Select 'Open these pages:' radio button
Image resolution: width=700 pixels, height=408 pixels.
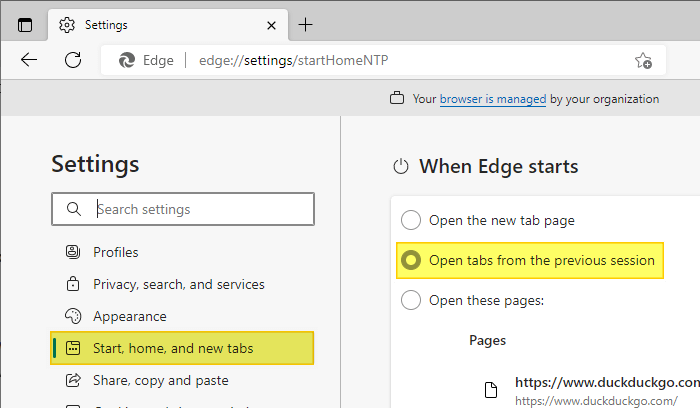[x=411, y=300]
